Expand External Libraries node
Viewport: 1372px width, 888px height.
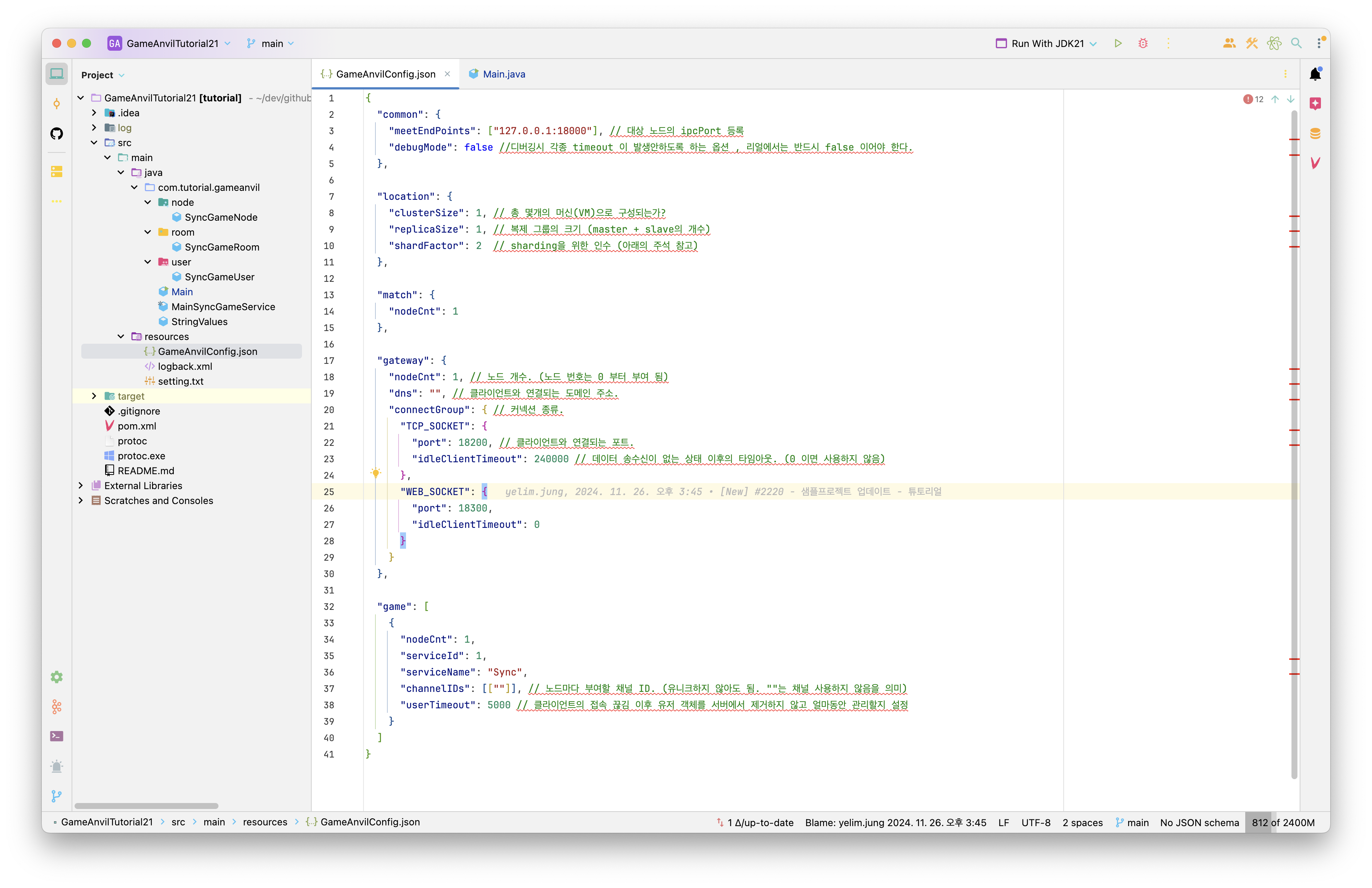coord(81,486)
